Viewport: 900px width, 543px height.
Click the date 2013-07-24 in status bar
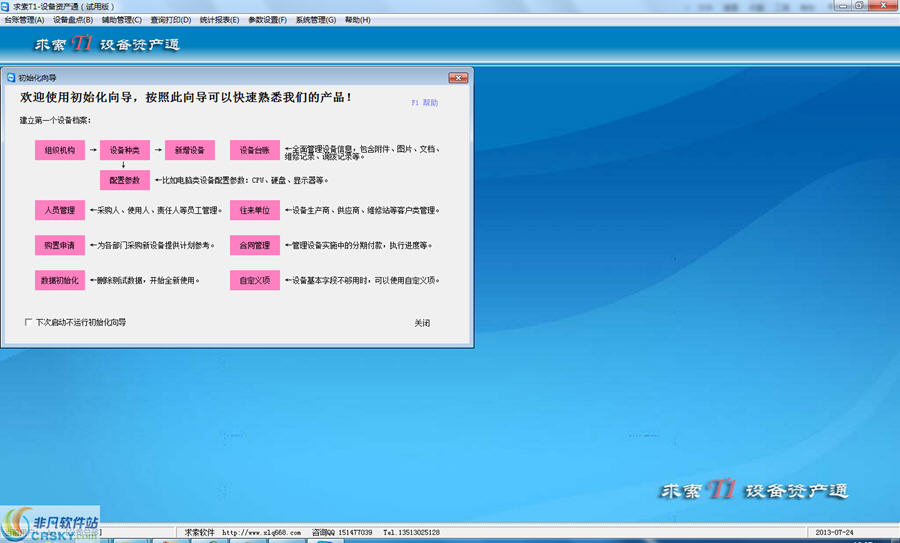(x=835, y=533)
